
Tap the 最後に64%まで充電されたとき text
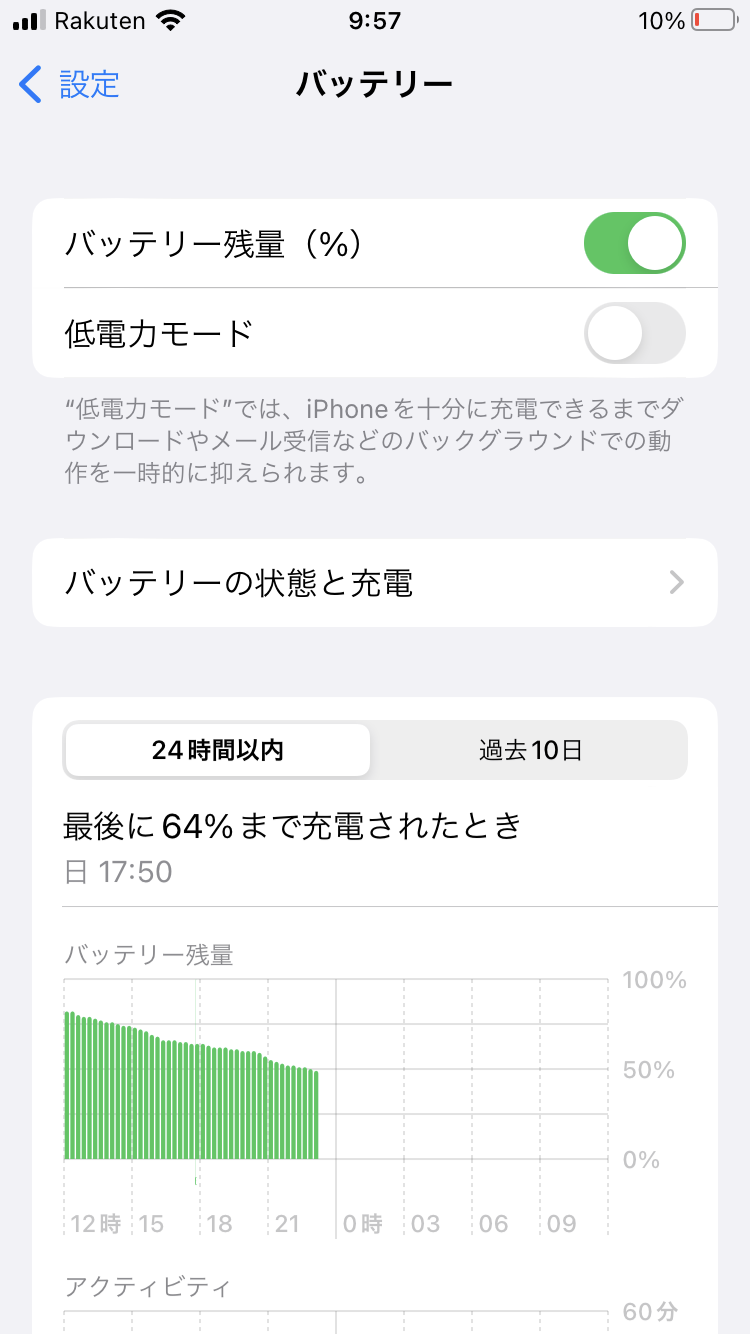(x=292, y=827)
